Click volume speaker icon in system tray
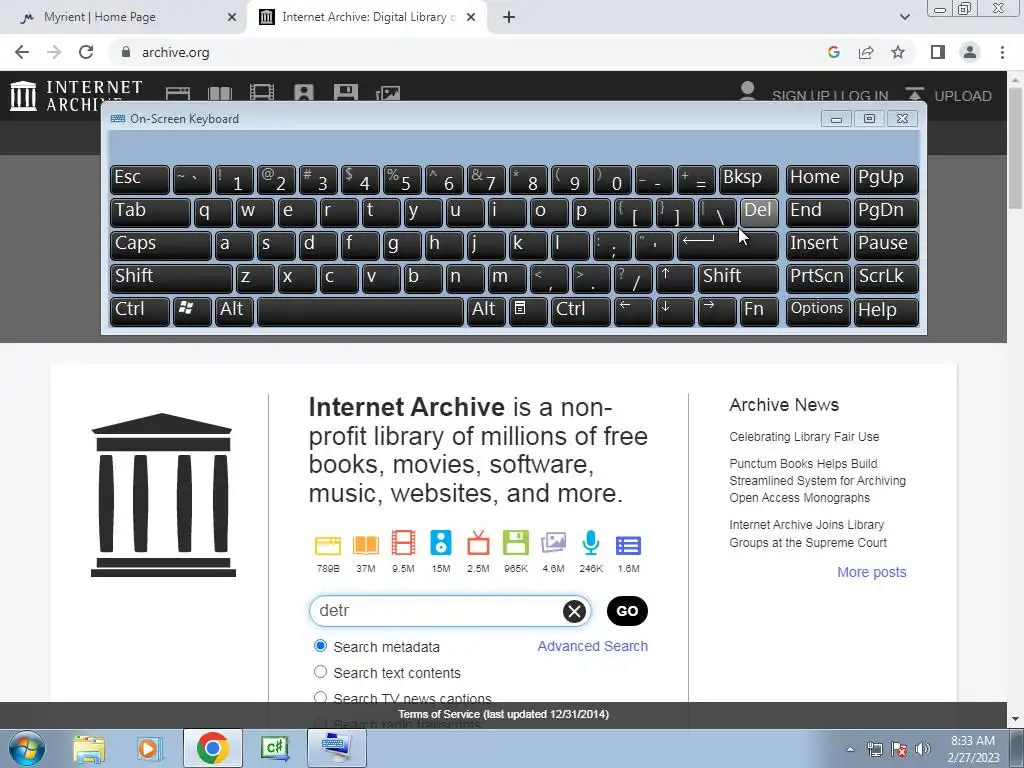Viewport: 1024px width, 768px height. click(922, 749)
